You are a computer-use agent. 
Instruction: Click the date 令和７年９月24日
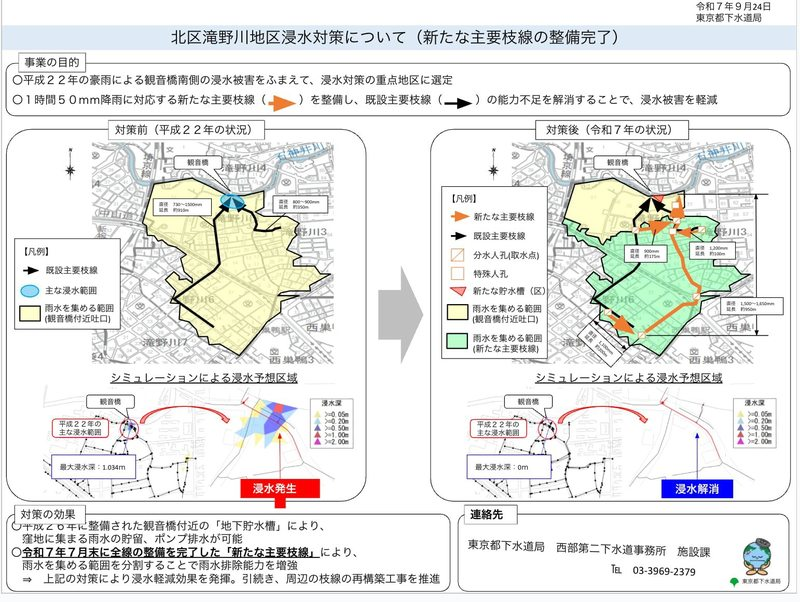point(733,7)
